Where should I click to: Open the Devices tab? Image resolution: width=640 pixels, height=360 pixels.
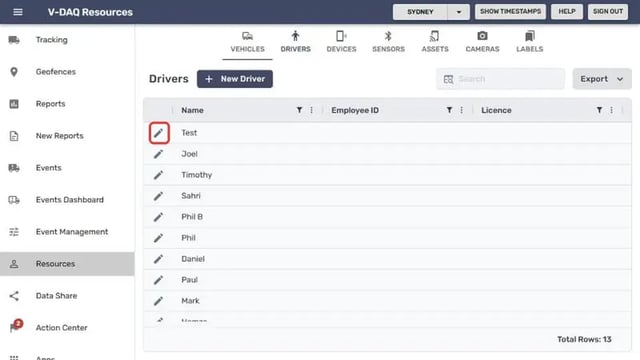341,42
